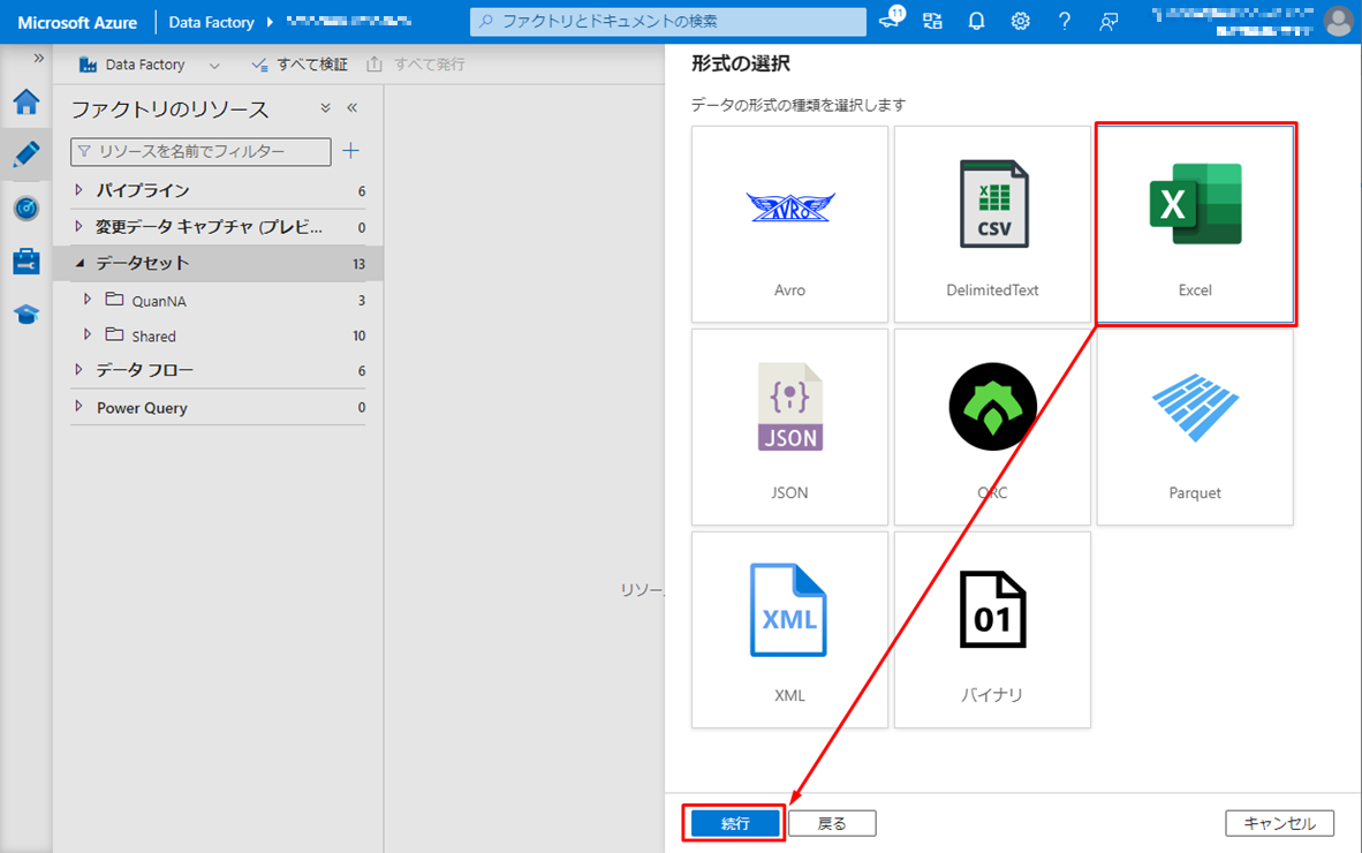The width and height of the screenshot is (1362, 853).
Task: Pick the Parquet format tile
Action: (1195, 427)
